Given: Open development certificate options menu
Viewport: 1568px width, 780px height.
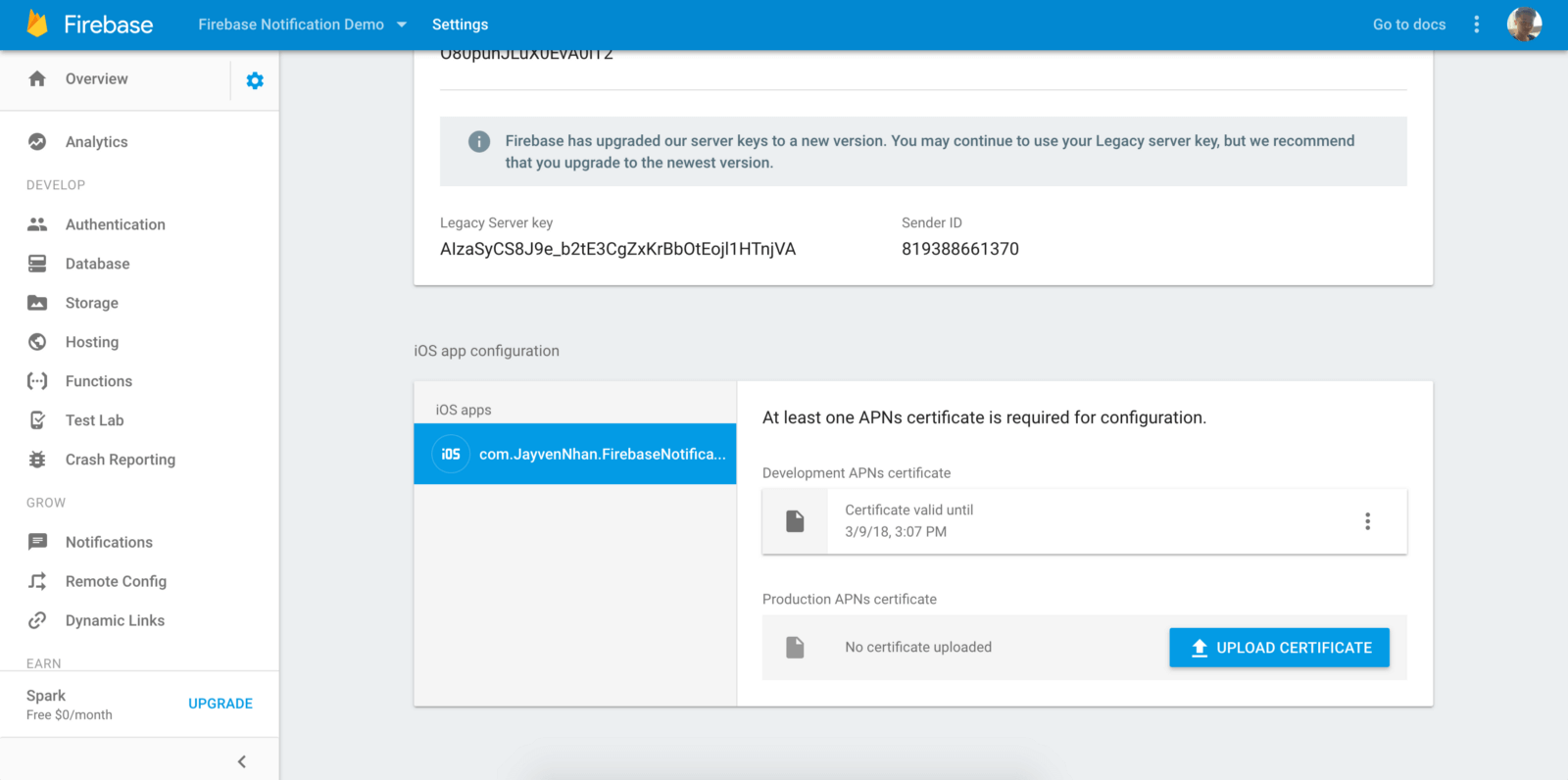Looking at the screenshot, I should (x=1368, y=521).
